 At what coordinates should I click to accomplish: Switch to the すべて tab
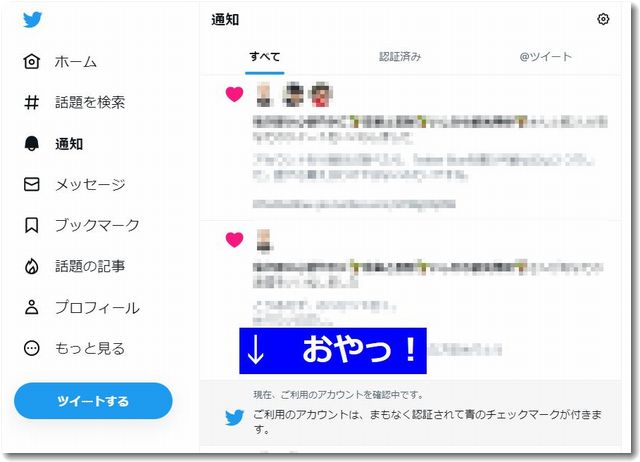pyautogui.click(x=264, y=57)
